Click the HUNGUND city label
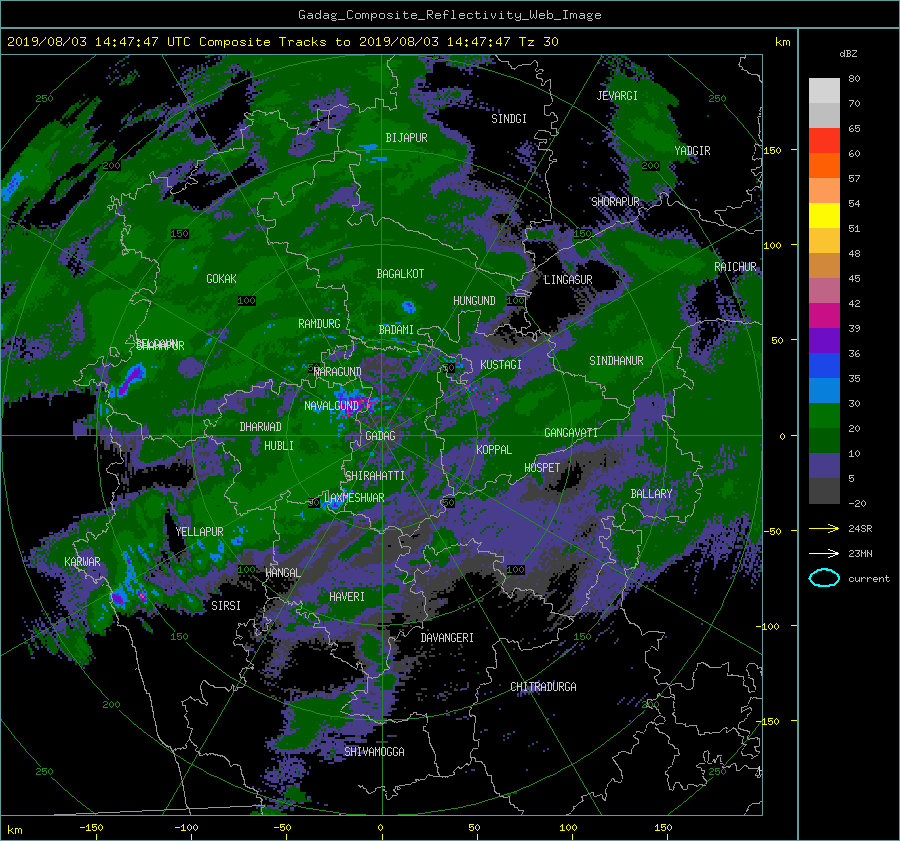Image resolution: width=900 pixels, height=841 pixels. point(474,300)
